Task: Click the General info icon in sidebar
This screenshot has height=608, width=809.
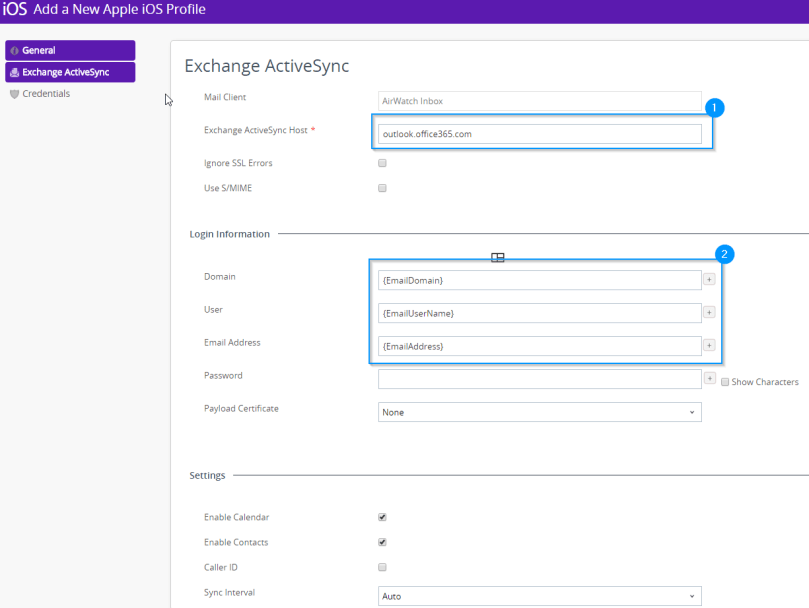Action: [x=14, y=51]
